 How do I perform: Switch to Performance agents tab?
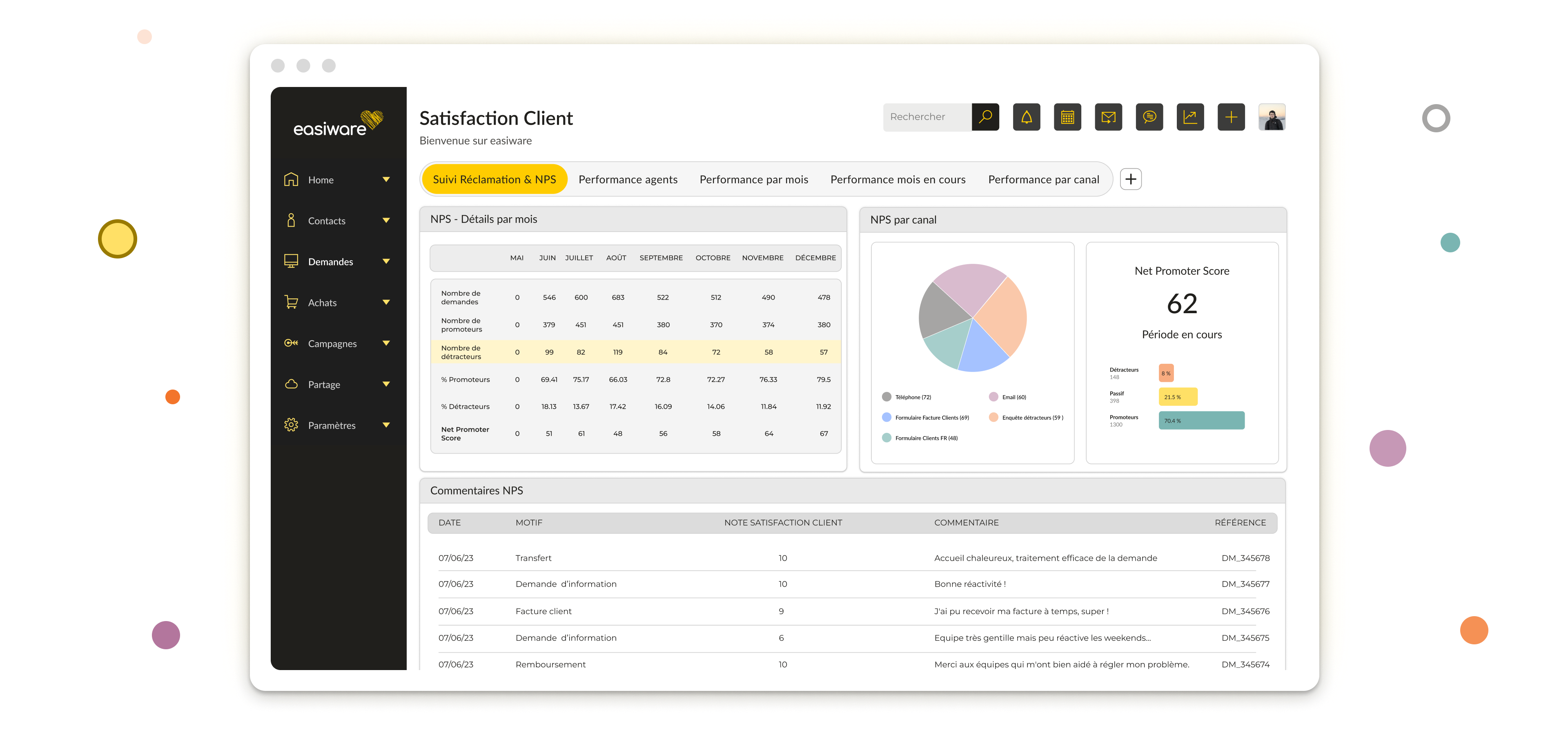coord(628,180)
